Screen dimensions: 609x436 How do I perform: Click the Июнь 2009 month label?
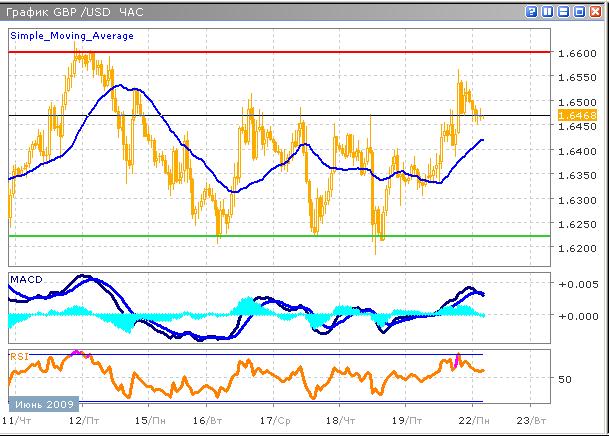coord(40,405)
